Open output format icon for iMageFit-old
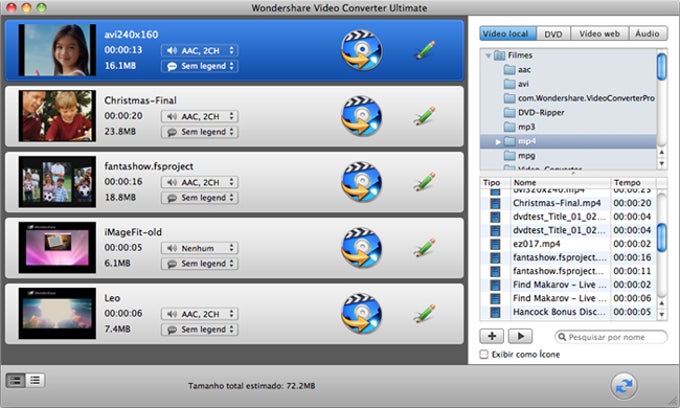 [x=362, y=248]
